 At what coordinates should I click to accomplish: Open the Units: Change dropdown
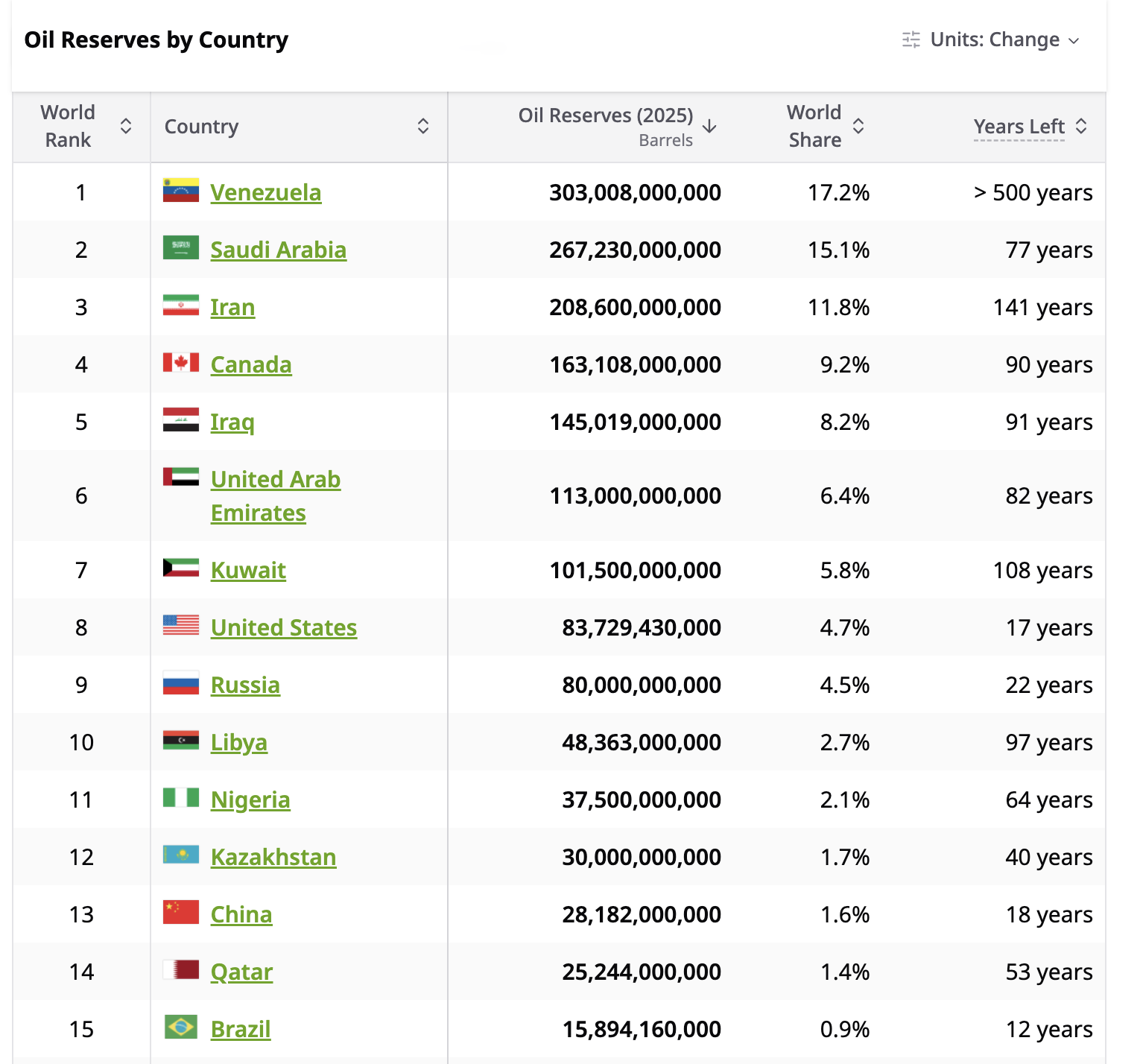[x=991, y=39]
